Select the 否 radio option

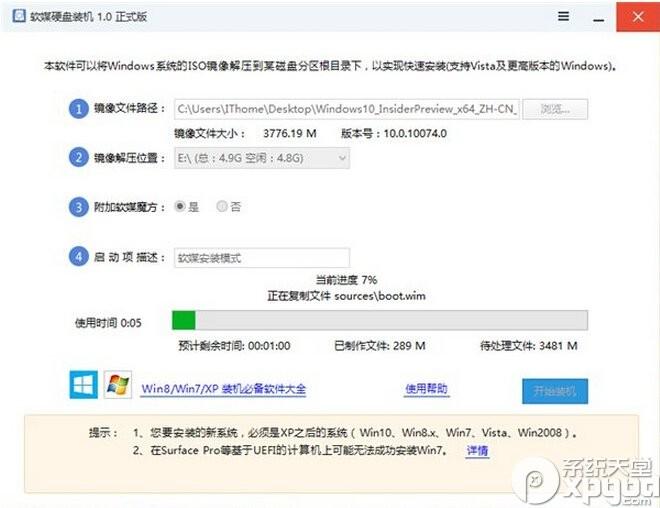229,206
